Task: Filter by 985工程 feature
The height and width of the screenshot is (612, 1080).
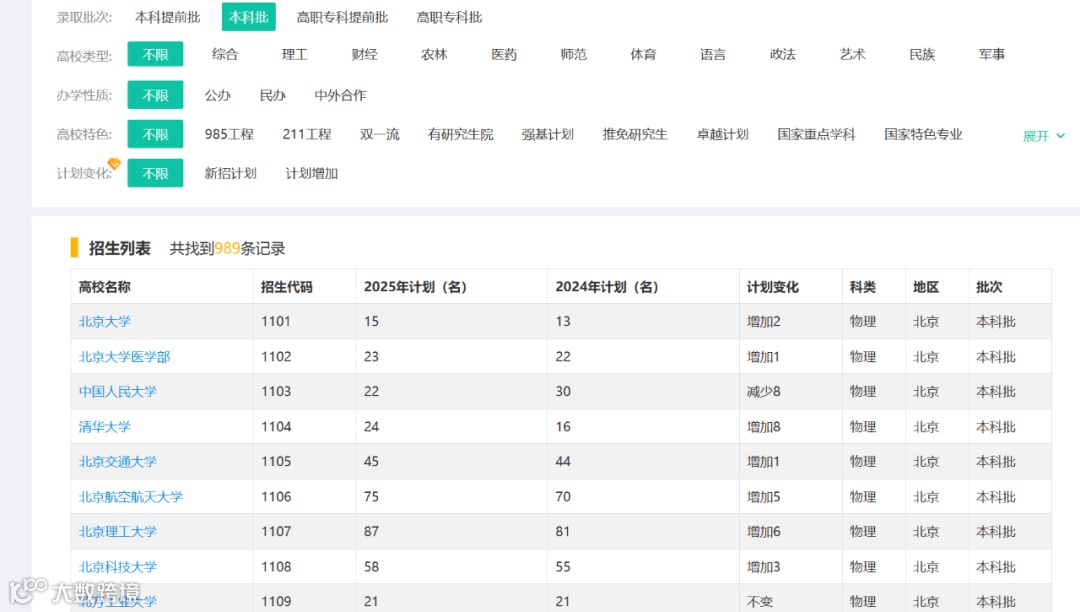Action: (229, 134)
